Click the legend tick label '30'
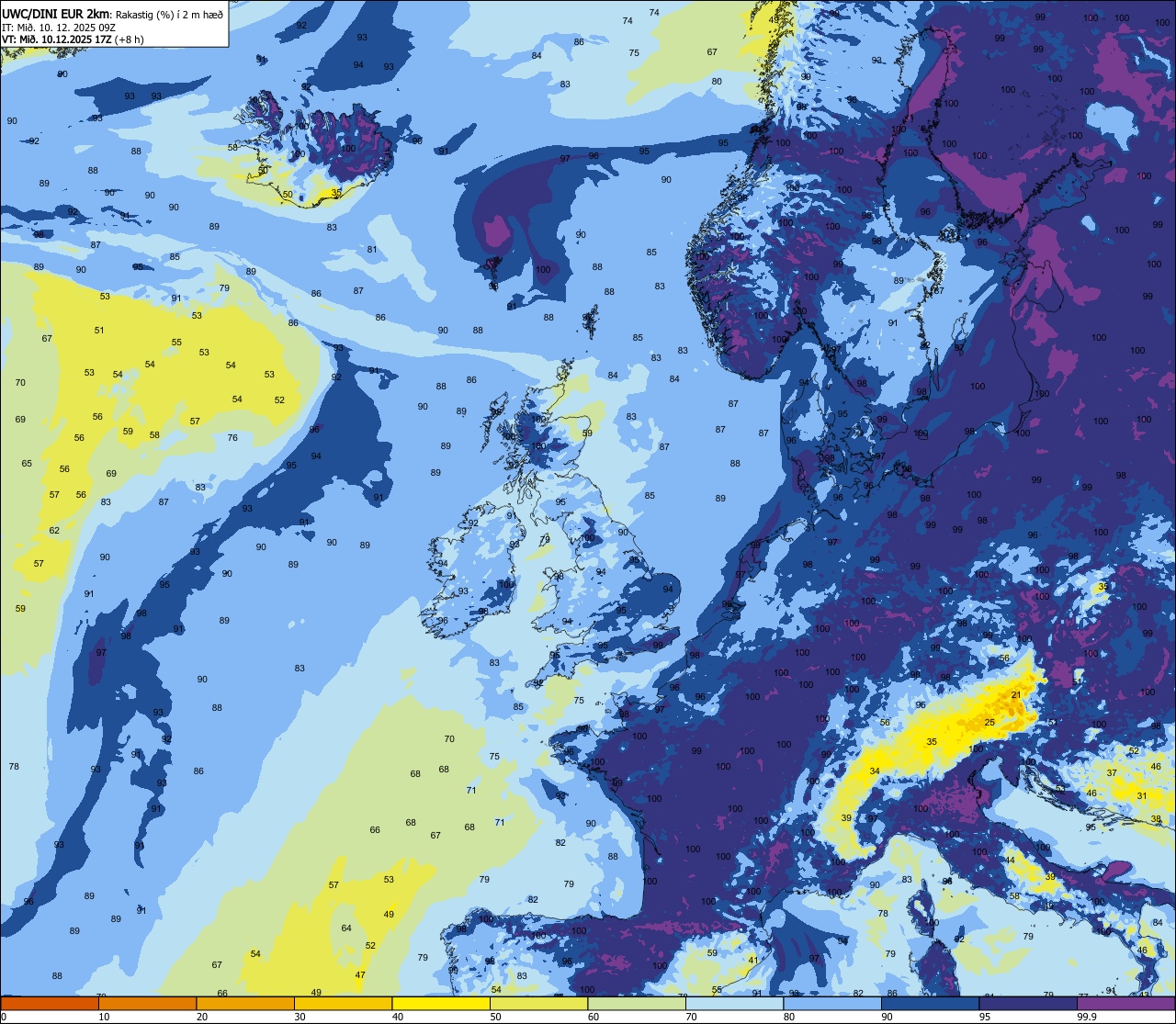Viewport: 1176px width, 1024px height. pyautogui.click(x=300, y=1017)
